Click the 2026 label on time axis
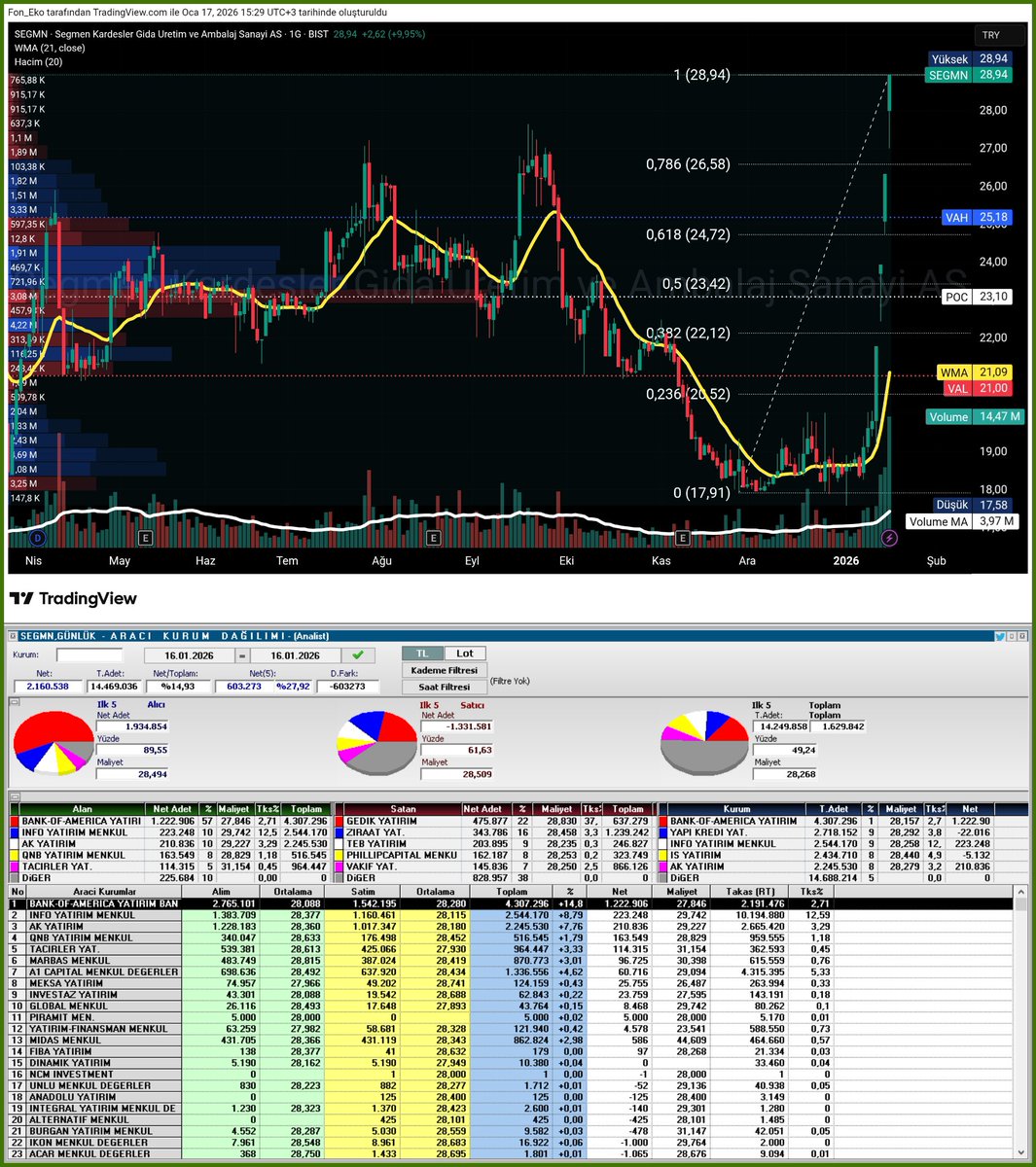Screen dimensions: 1036x1167 coord(846,561)
